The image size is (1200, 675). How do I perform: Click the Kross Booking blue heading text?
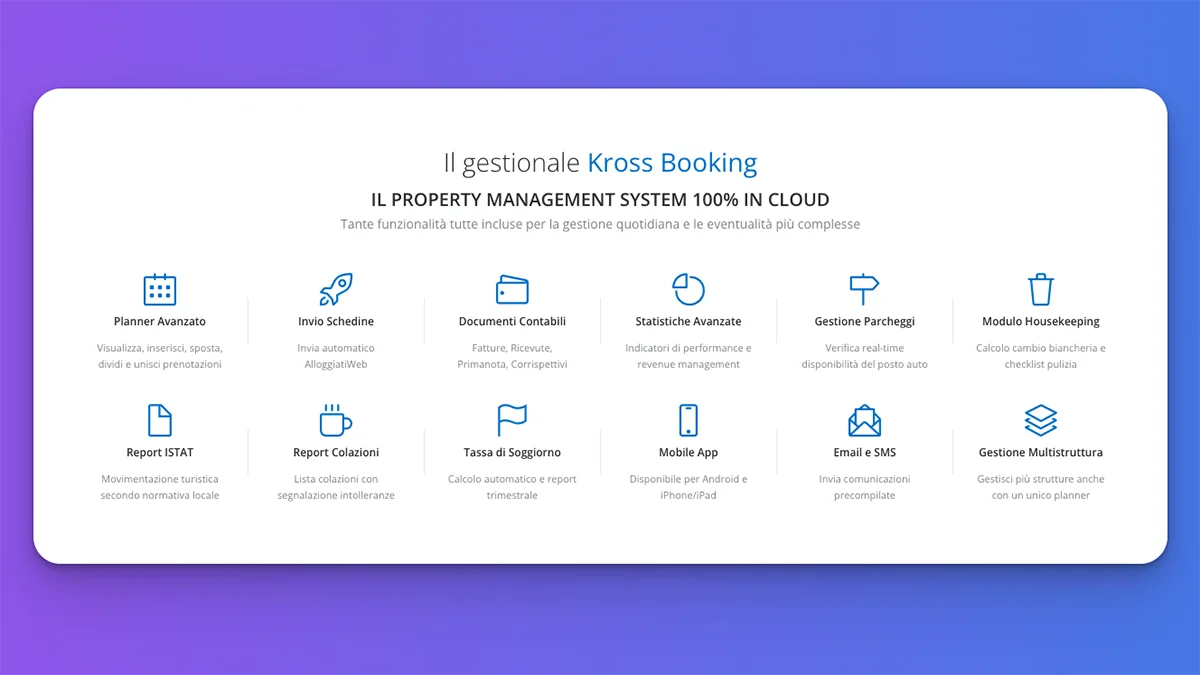[672, 163]
